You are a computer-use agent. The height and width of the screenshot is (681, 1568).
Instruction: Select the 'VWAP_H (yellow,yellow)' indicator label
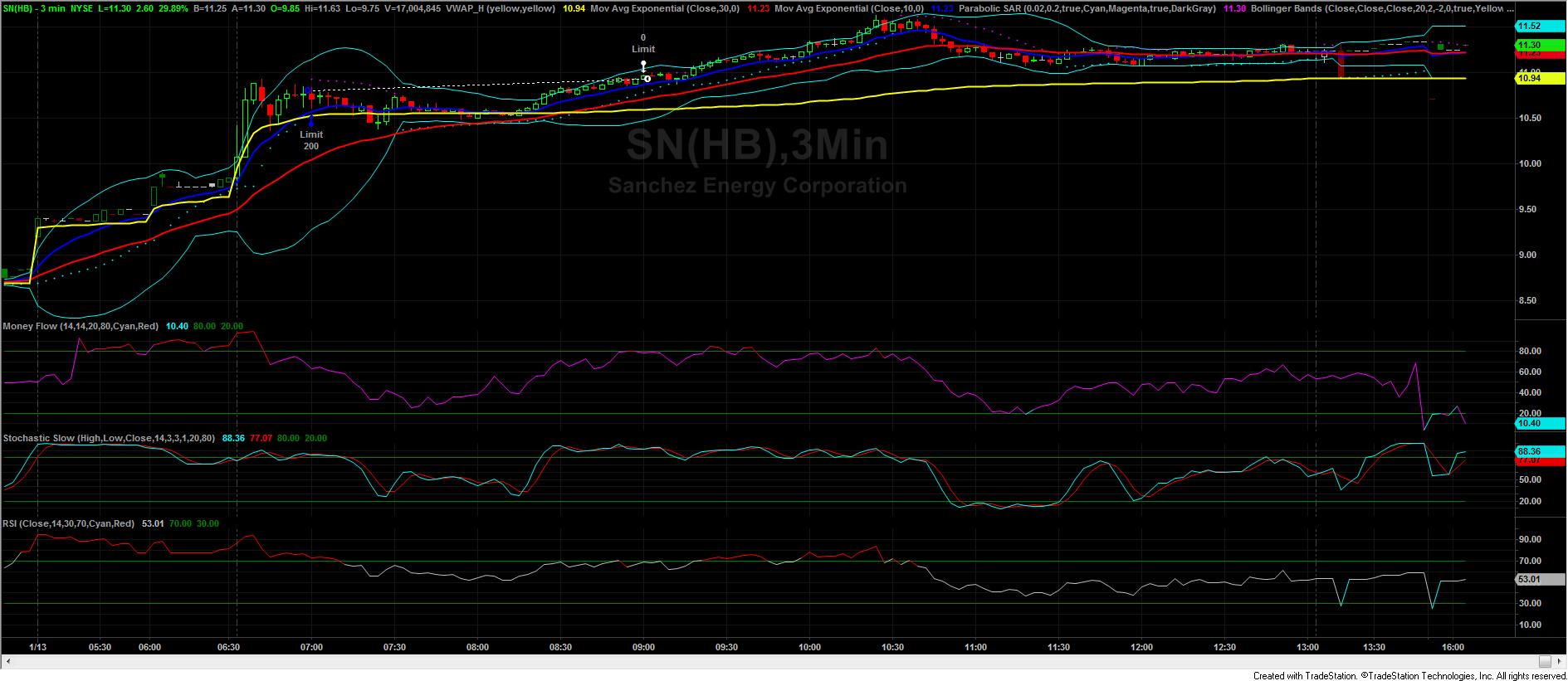500,8
